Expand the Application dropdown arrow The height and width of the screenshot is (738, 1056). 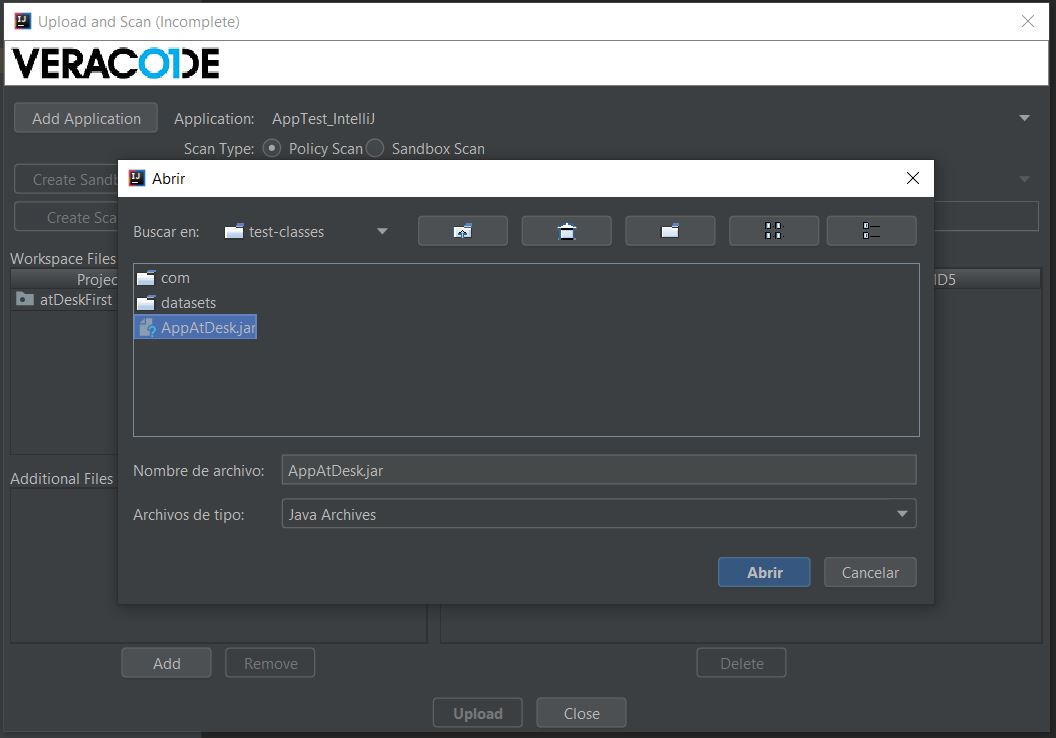[1024, 119]
